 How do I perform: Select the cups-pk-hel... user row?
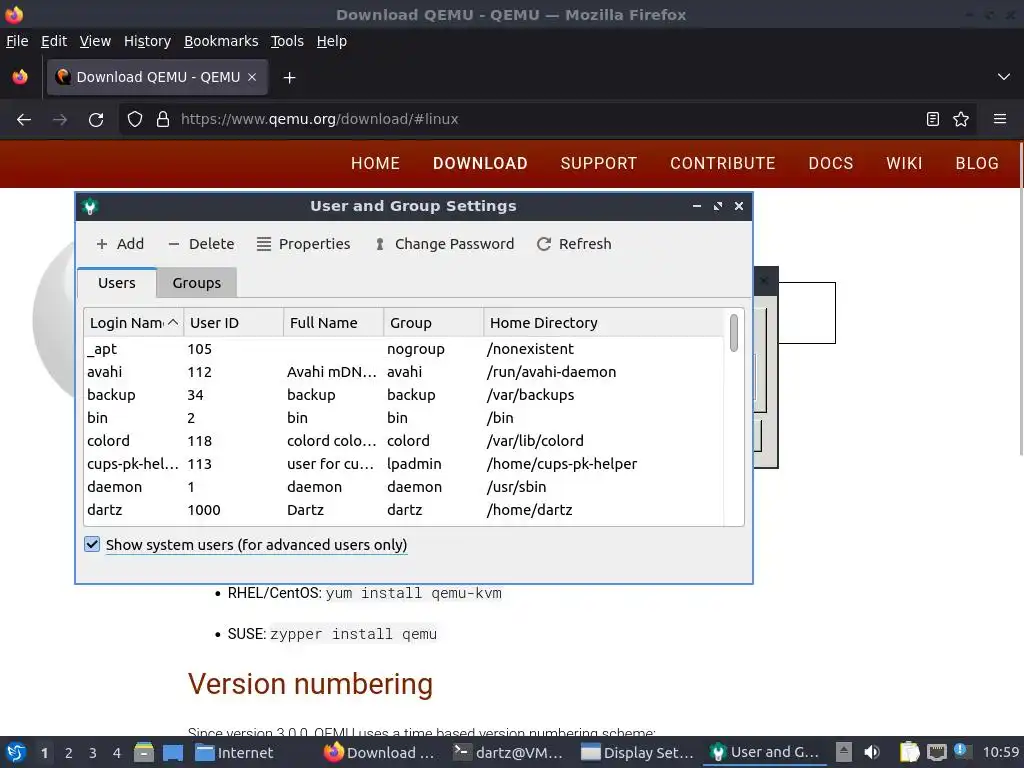click(x=404, y=464)
